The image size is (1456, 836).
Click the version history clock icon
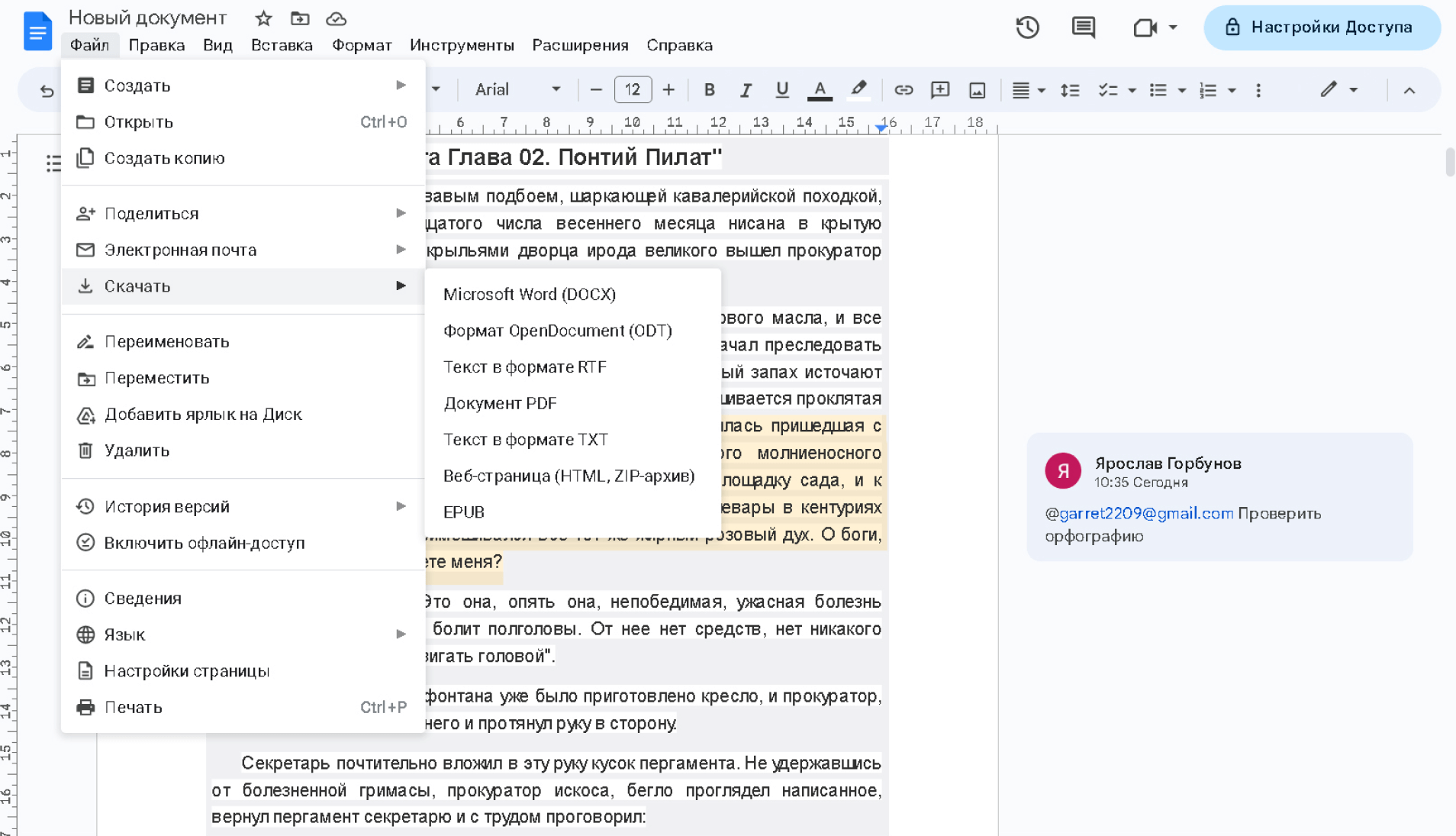(x=1027, y=27)
